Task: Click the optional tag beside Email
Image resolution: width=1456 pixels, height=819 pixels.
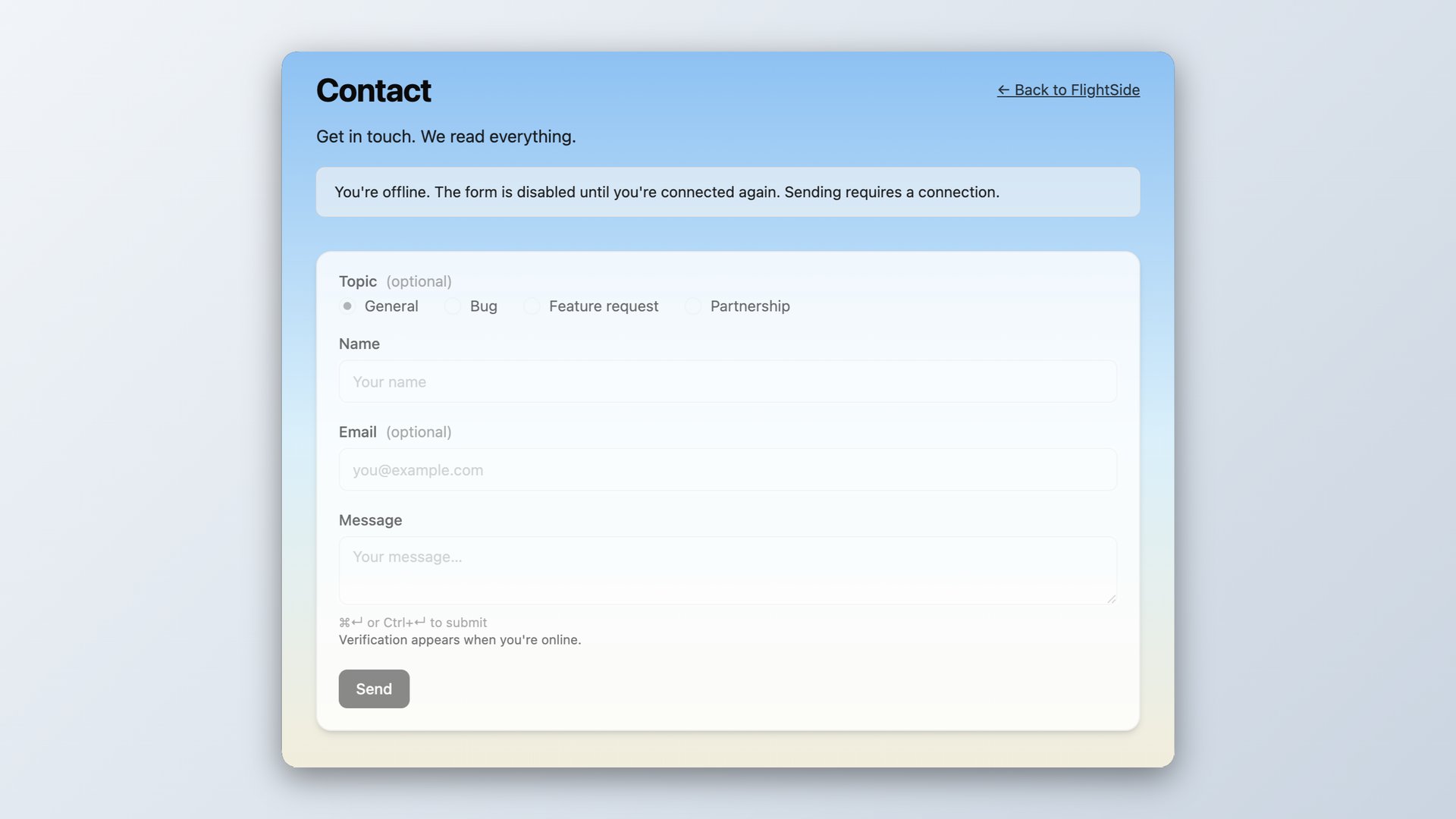Action: pos(419,431)
